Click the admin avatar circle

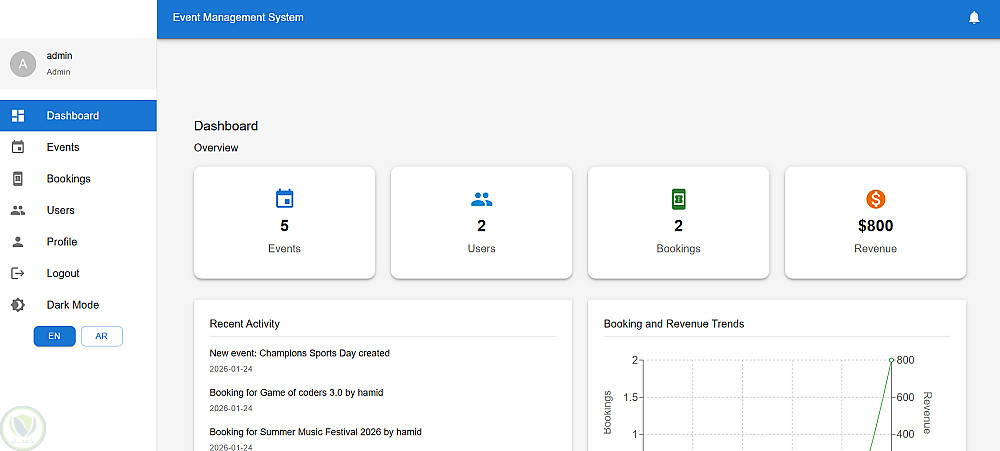coord(23,64)
